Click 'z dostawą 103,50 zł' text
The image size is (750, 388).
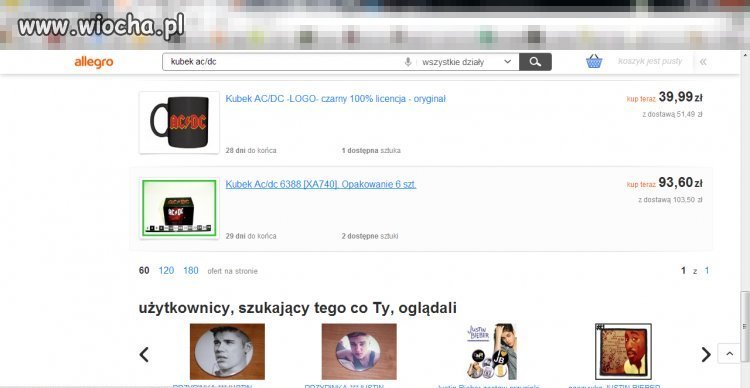click(x=670, y=200)
